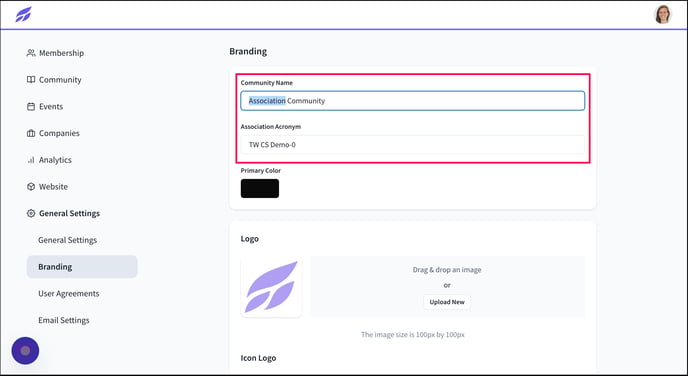Pick the black Primary Color swatch
Viewport: 688px width, 376px height.
260,188
